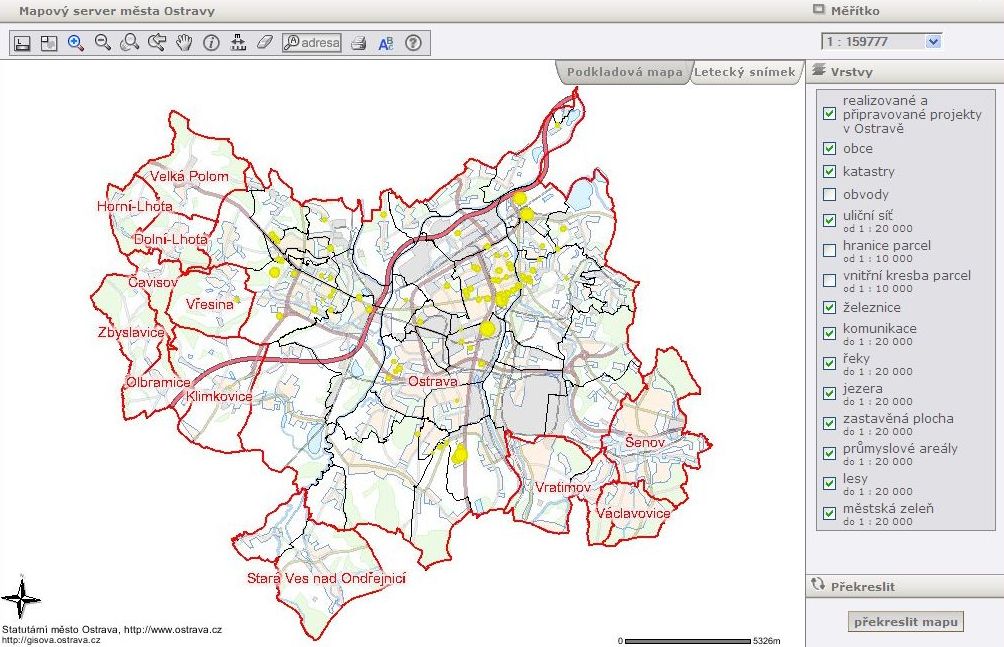Select the distance measurement tool

point(238,42)
